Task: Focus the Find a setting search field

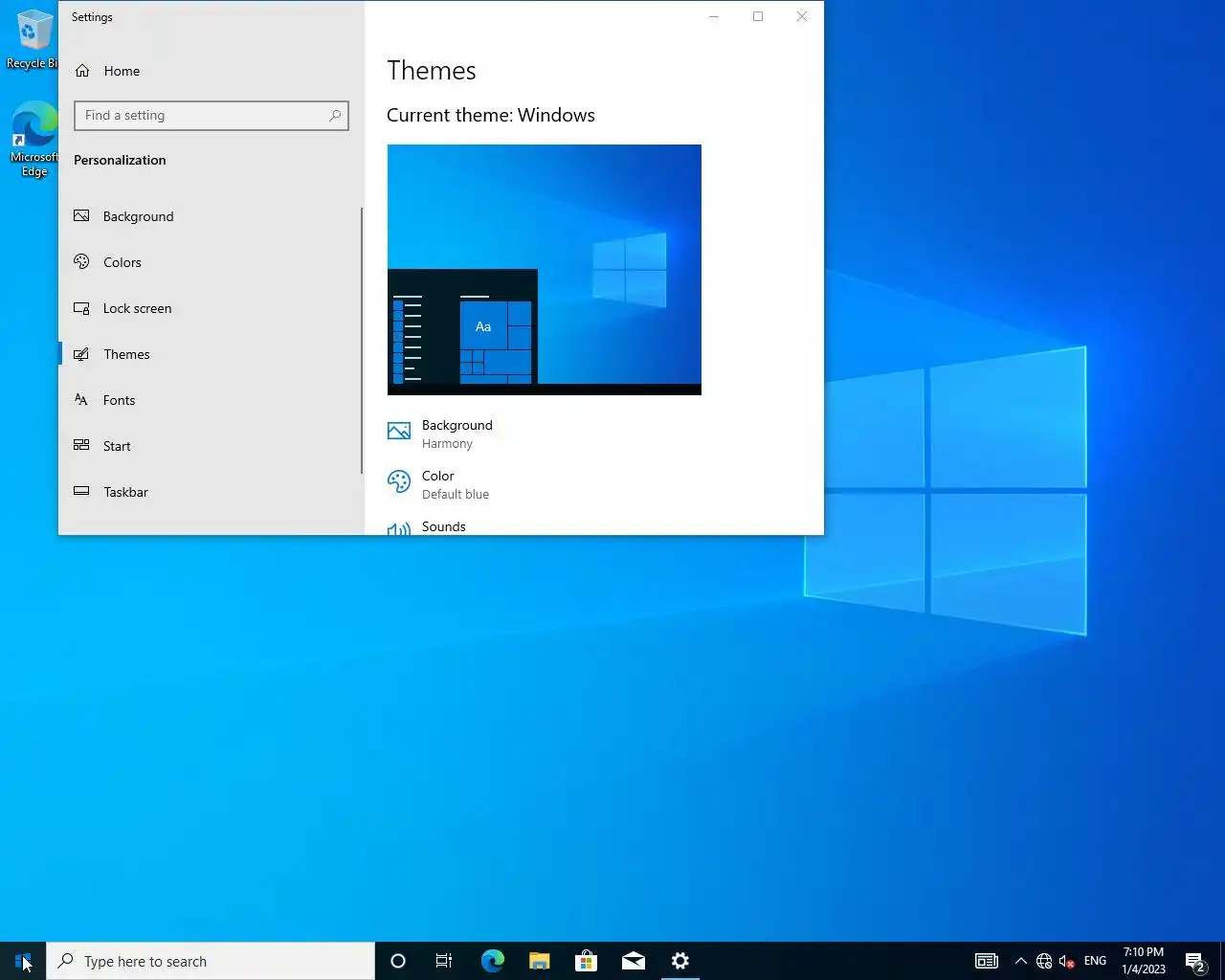Action: click(x=212, y=116)
